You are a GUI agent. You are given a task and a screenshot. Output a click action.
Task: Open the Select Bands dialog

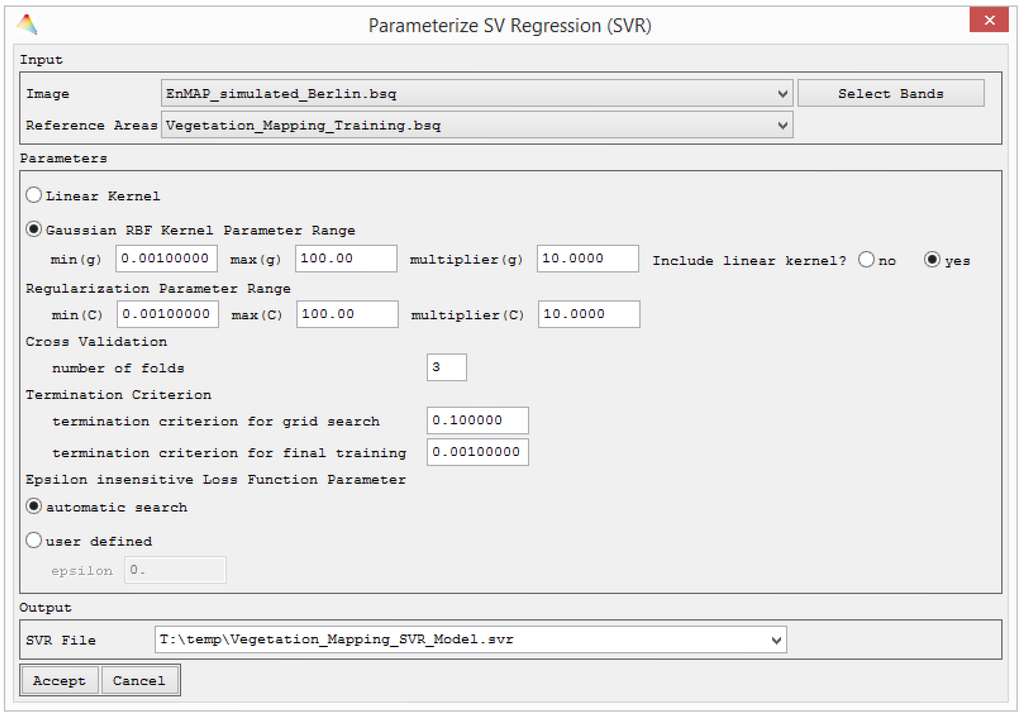coord(890,92)
